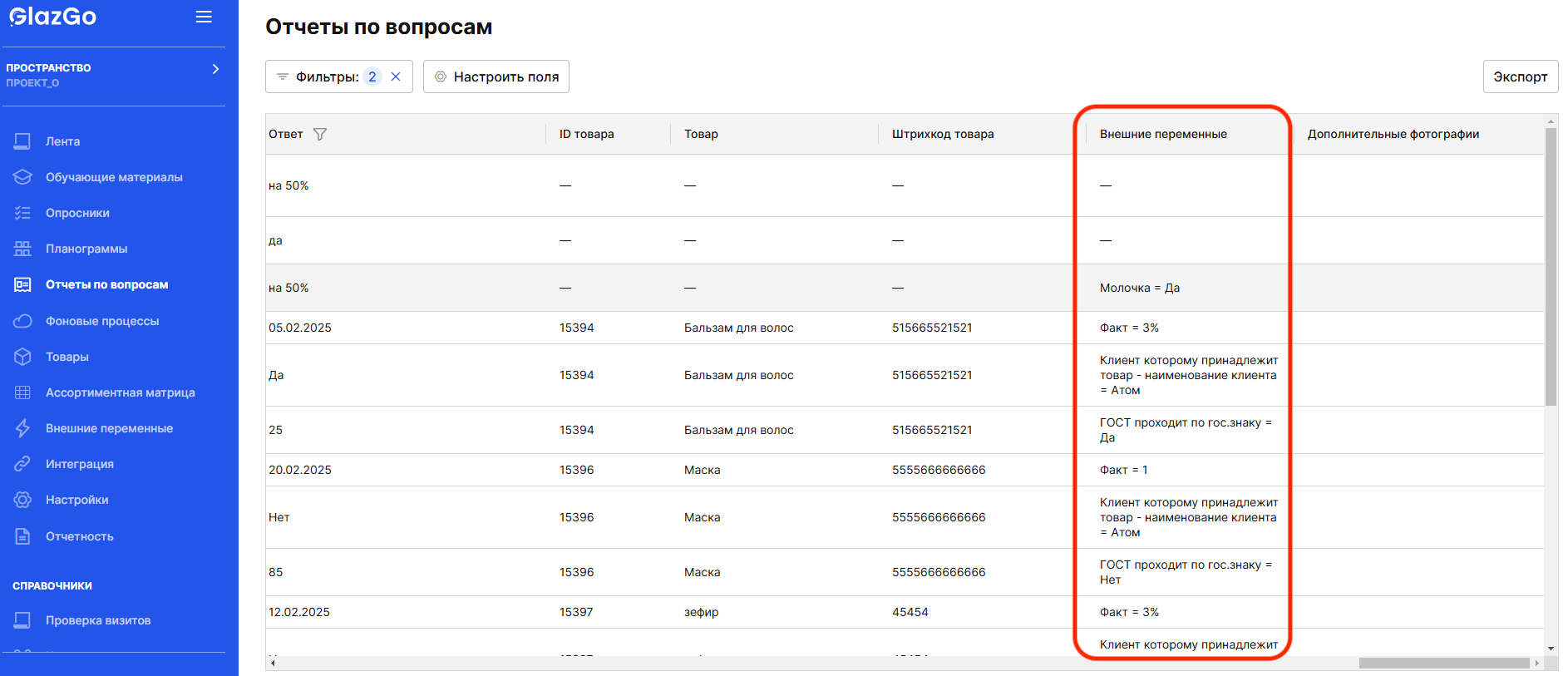
Task: Click the Ассортиментная матрица grid icon
Action: click(22, 392)
